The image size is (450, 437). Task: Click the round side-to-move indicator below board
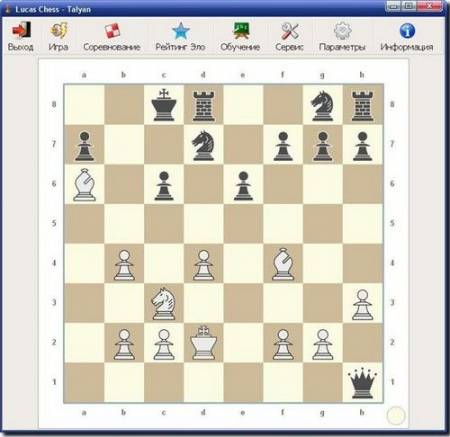pos(396,415)
